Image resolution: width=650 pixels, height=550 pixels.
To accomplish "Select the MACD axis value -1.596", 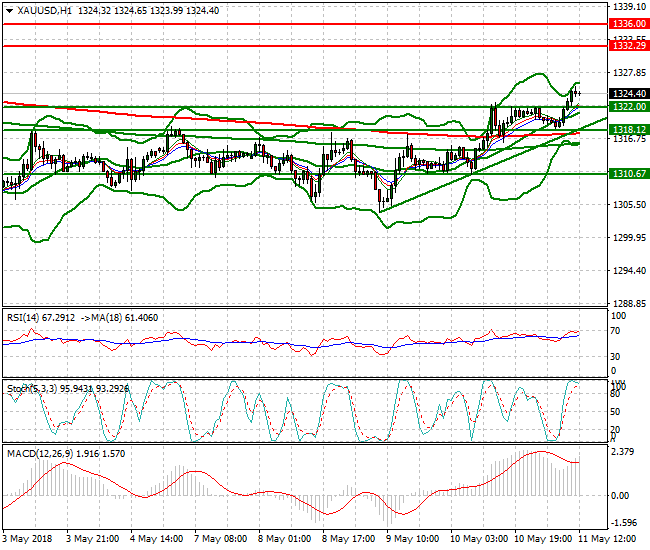I will click(x=623, y=523).
